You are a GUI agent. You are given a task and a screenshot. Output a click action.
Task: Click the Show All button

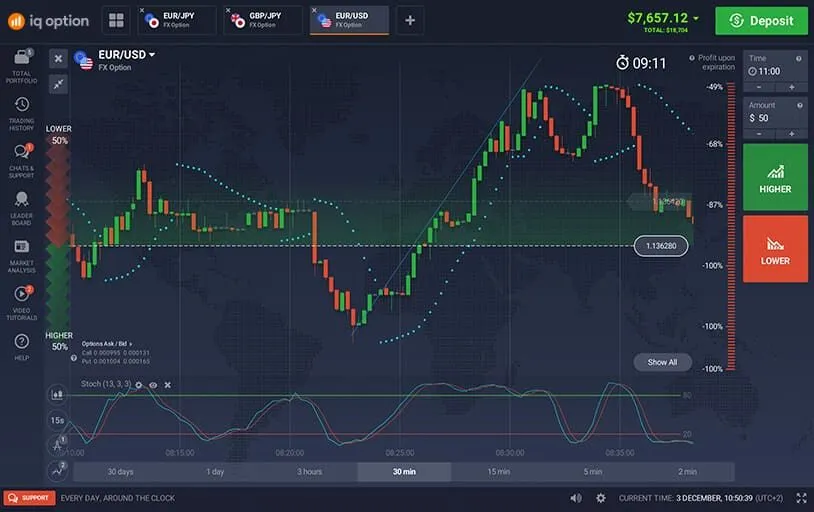pyautogui.click(x=662, y=362)
